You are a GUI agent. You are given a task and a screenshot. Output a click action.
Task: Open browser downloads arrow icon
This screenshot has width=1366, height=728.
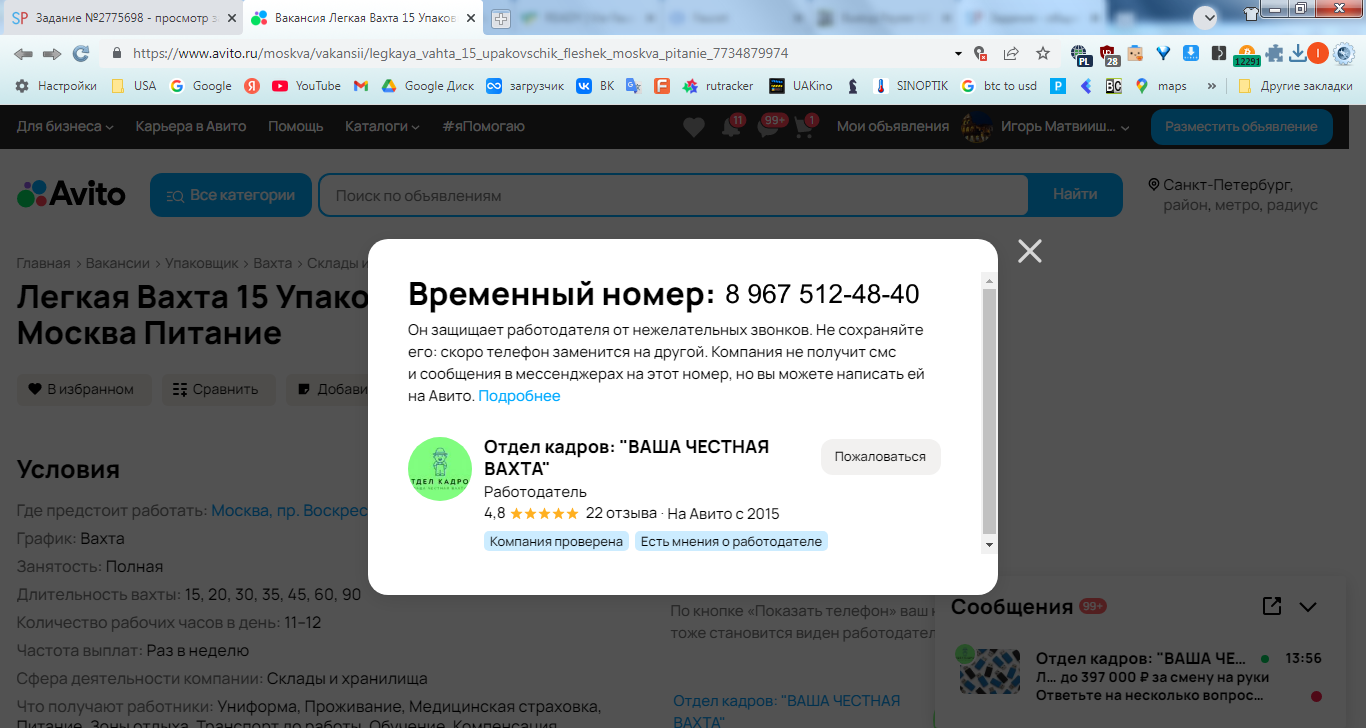1298,54
